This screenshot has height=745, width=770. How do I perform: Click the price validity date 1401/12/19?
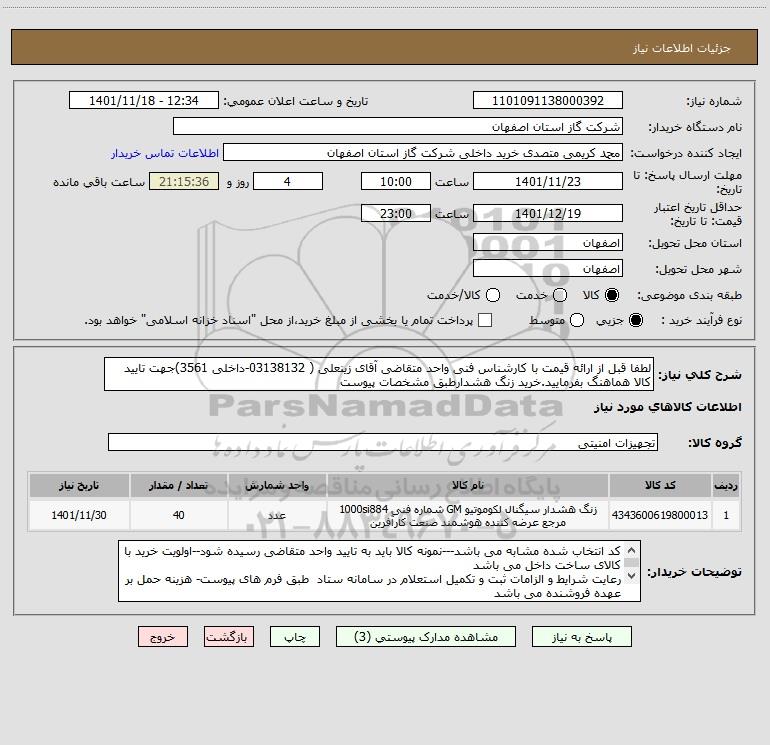click(x=548, y=213)
